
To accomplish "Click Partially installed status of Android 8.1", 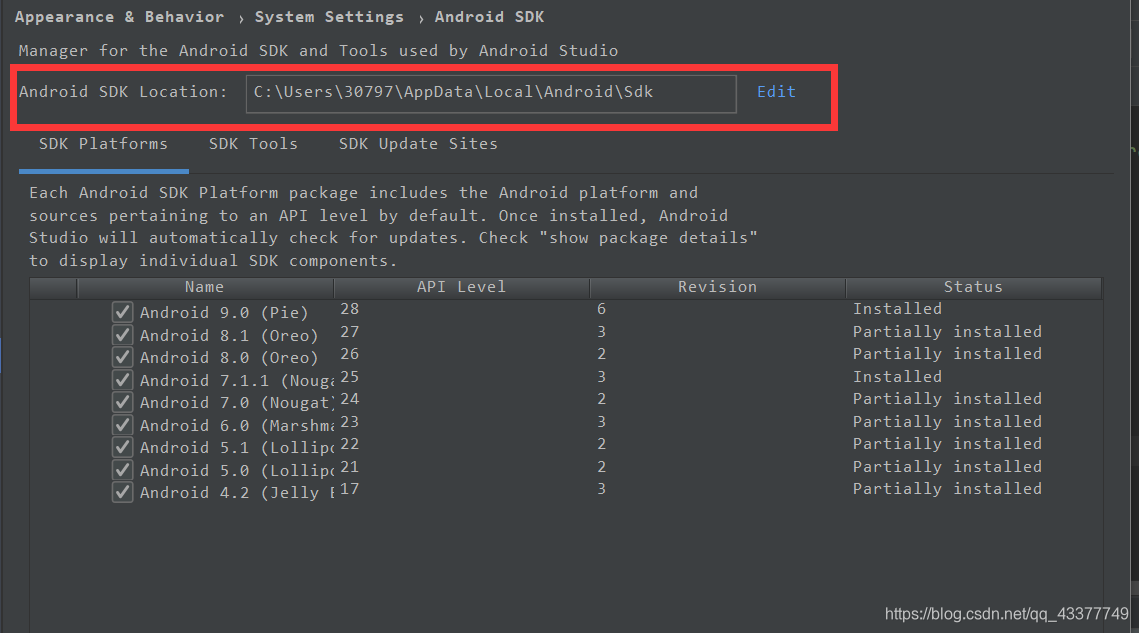I will click(947, 332).
